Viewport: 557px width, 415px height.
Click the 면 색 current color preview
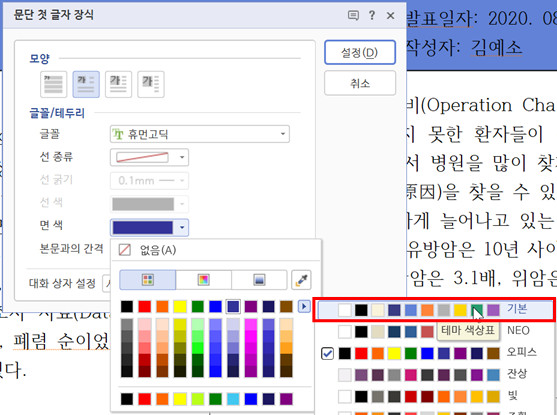point(143,227)
